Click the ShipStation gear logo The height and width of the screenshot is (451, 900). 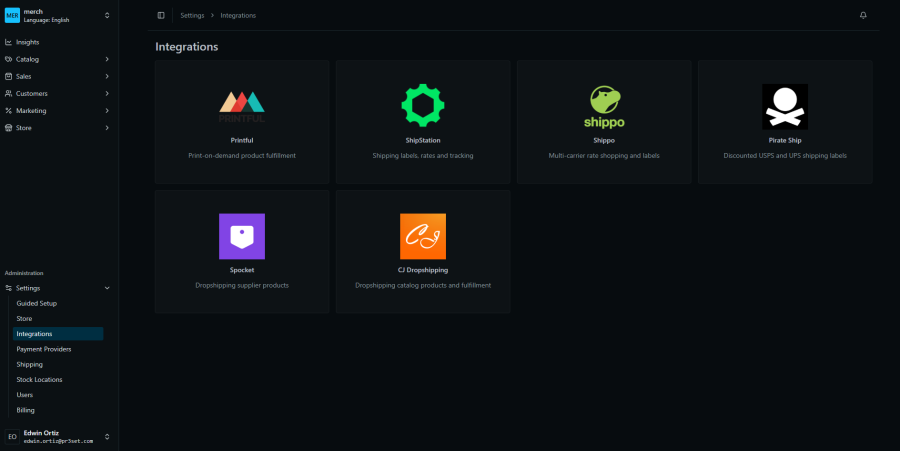(423, 106)
